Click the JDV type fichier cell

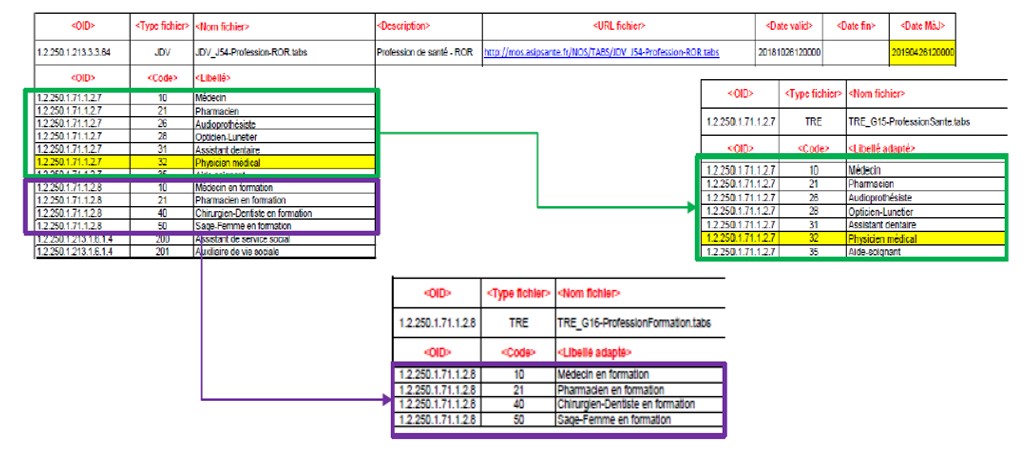[162, 52]
